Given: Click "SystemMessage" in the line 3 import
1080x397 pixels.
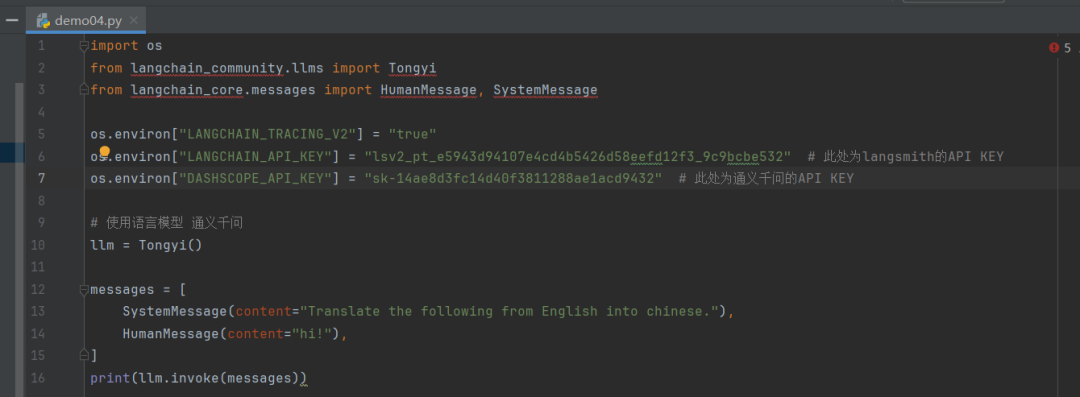Looking at the screenshot, I should 546,90.
